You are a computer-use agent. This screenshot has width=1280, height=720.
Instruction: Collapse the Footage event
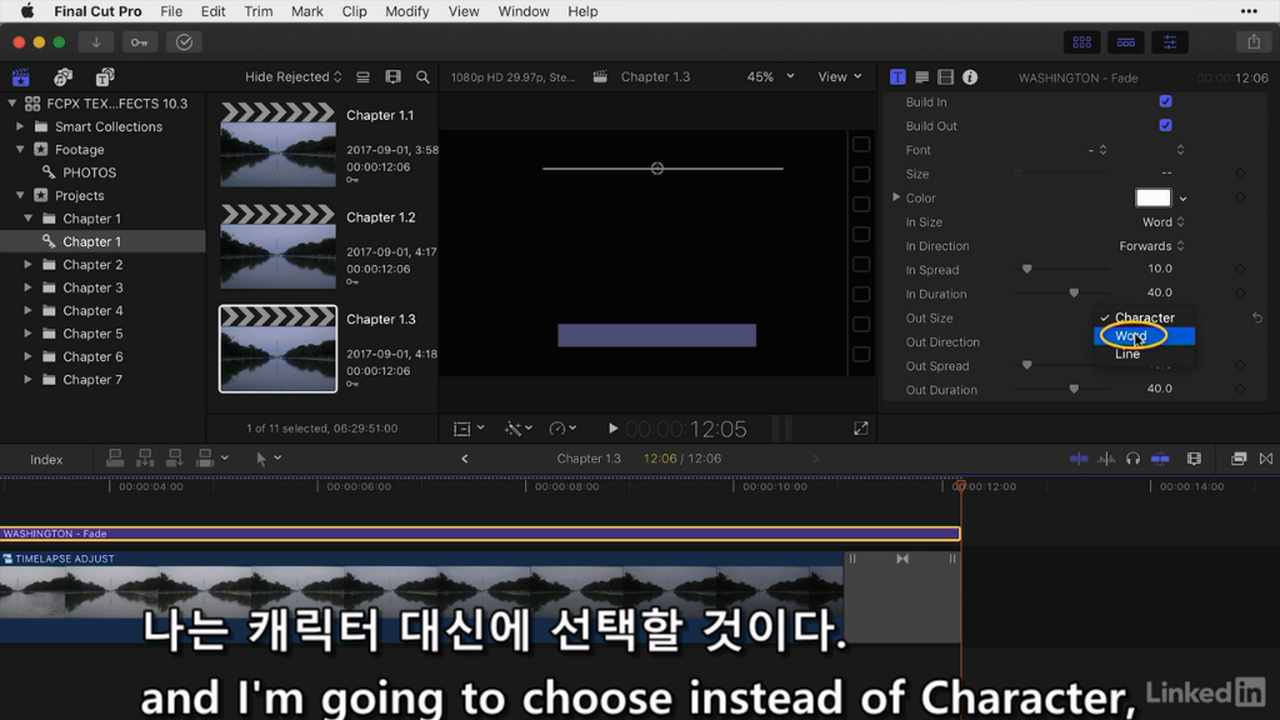[20, 150]
